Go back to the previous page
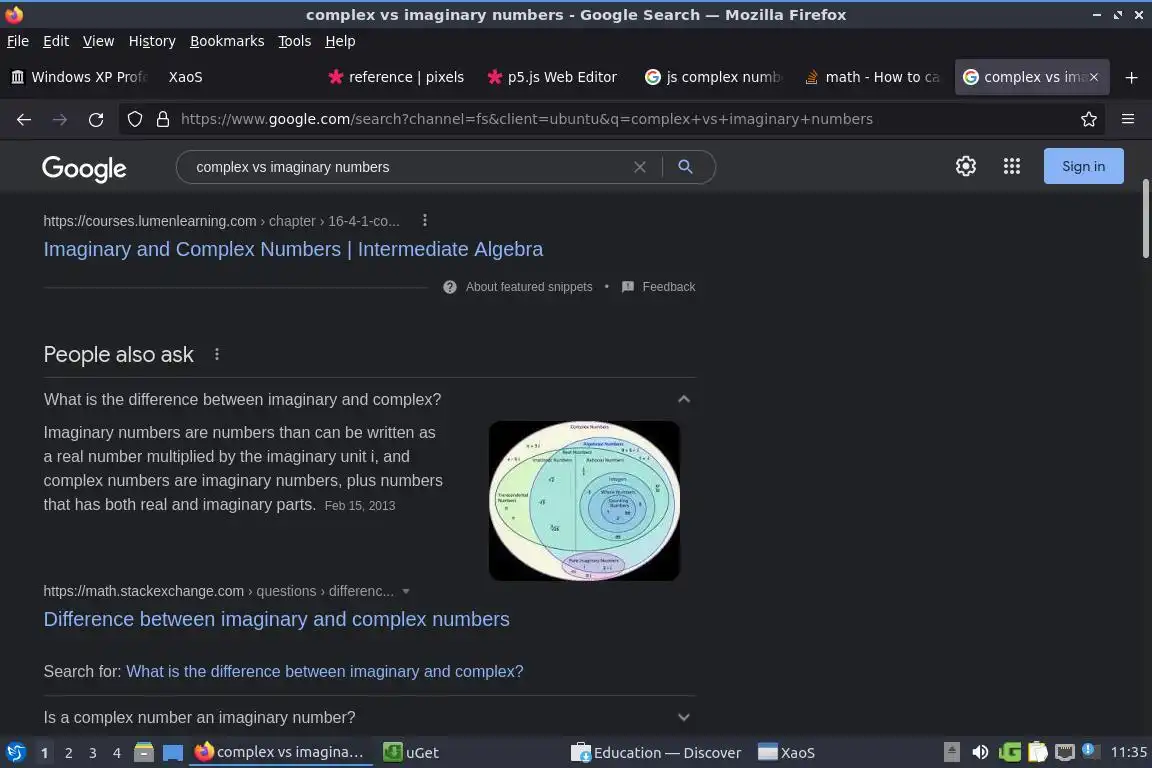Screen dimensions: 1152x768 click(24, 119)
